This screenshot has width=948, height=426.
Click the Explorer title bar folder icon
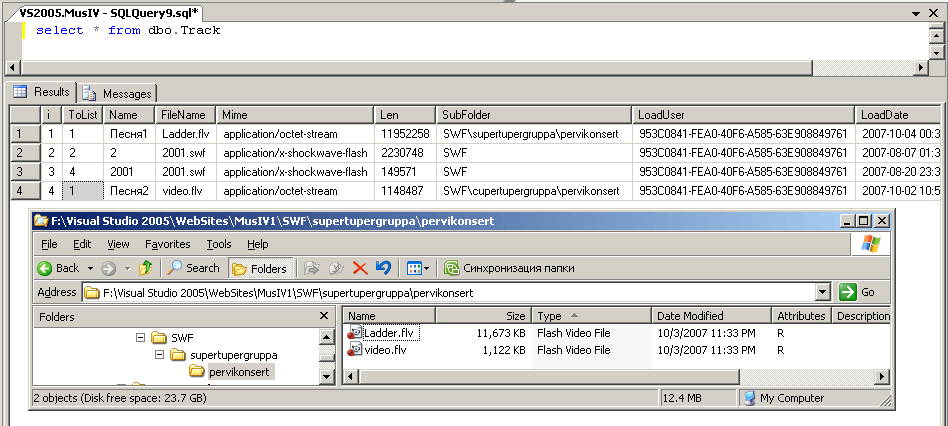(42, 221)
